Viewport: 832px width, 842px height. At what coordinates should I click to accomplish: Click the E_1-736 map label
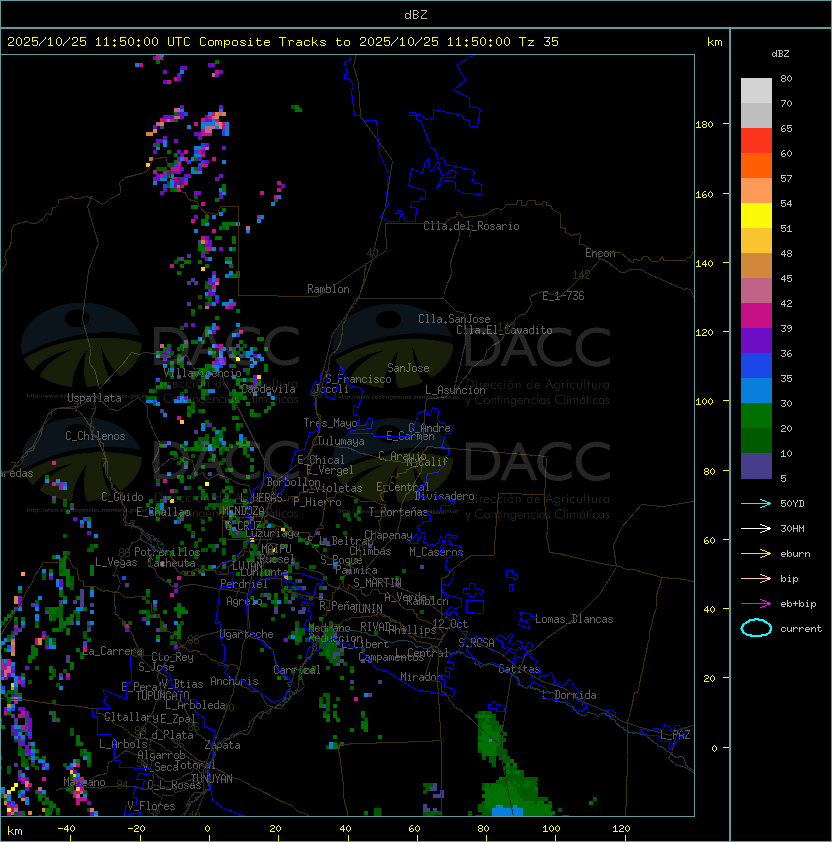pos(563,296)
